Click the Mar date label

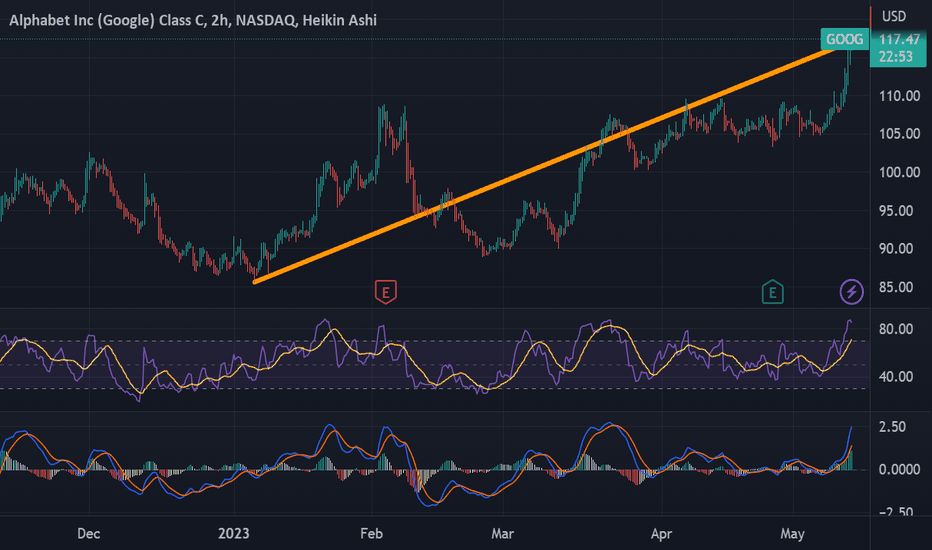tap(502, 533)
